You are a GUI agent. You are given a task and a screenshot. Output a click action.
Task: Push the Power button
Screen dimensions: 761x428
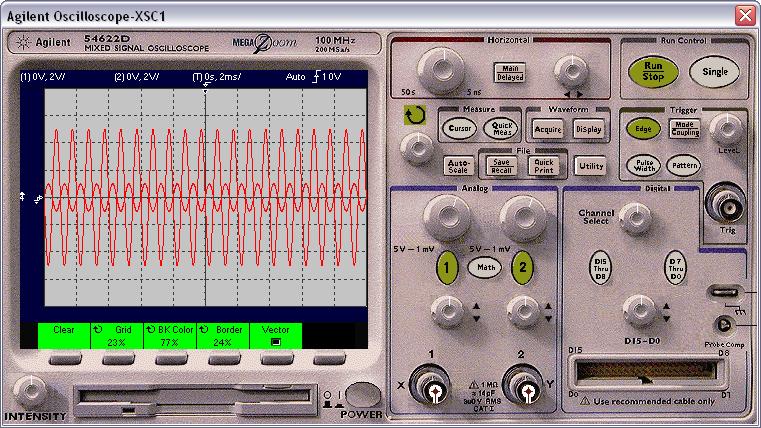click(363, 394)
